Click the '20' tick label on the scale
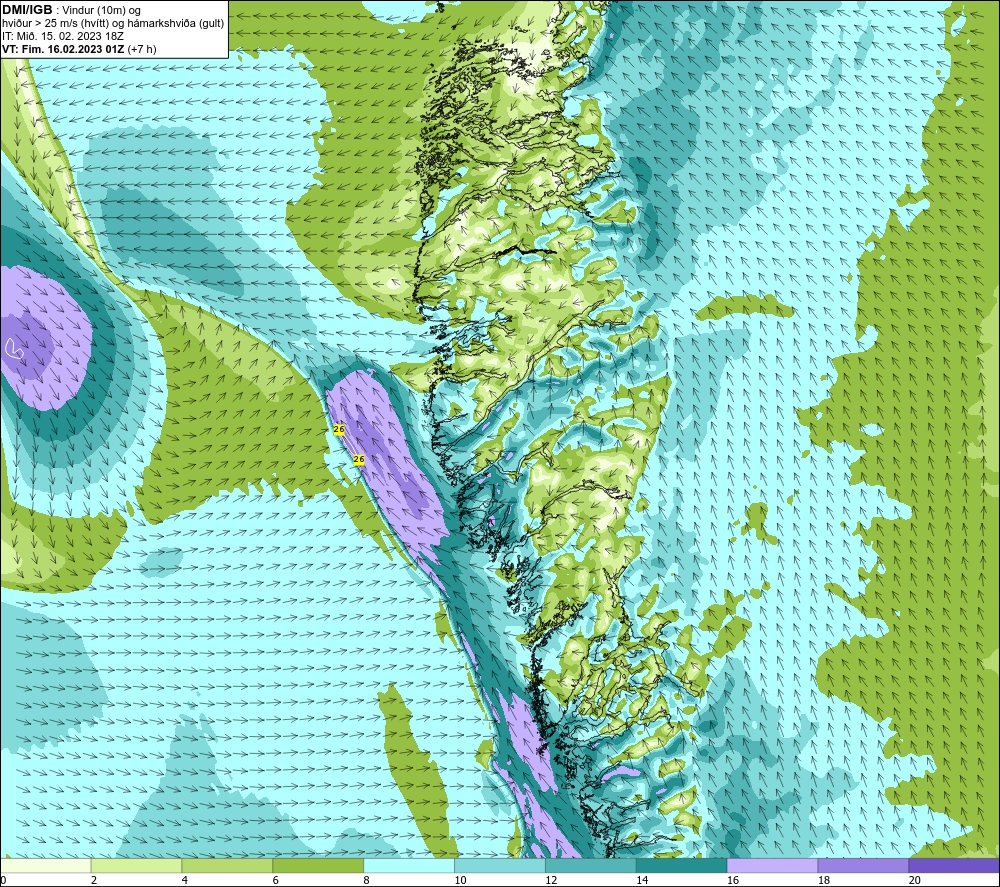This screenshot has height=887, width=1000. [x=915, y=880]
